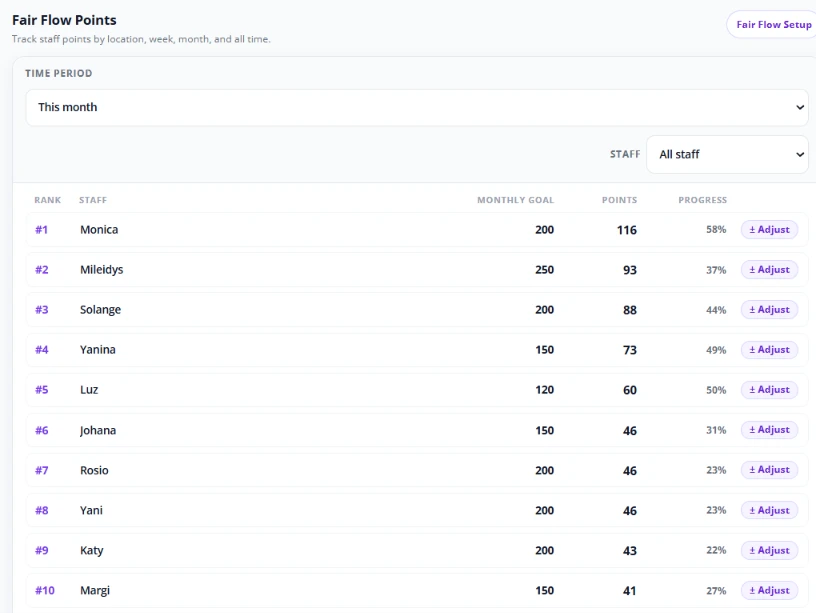Adjust points for Yani
This screenshot has height=613, width=816.
point(769,510)
